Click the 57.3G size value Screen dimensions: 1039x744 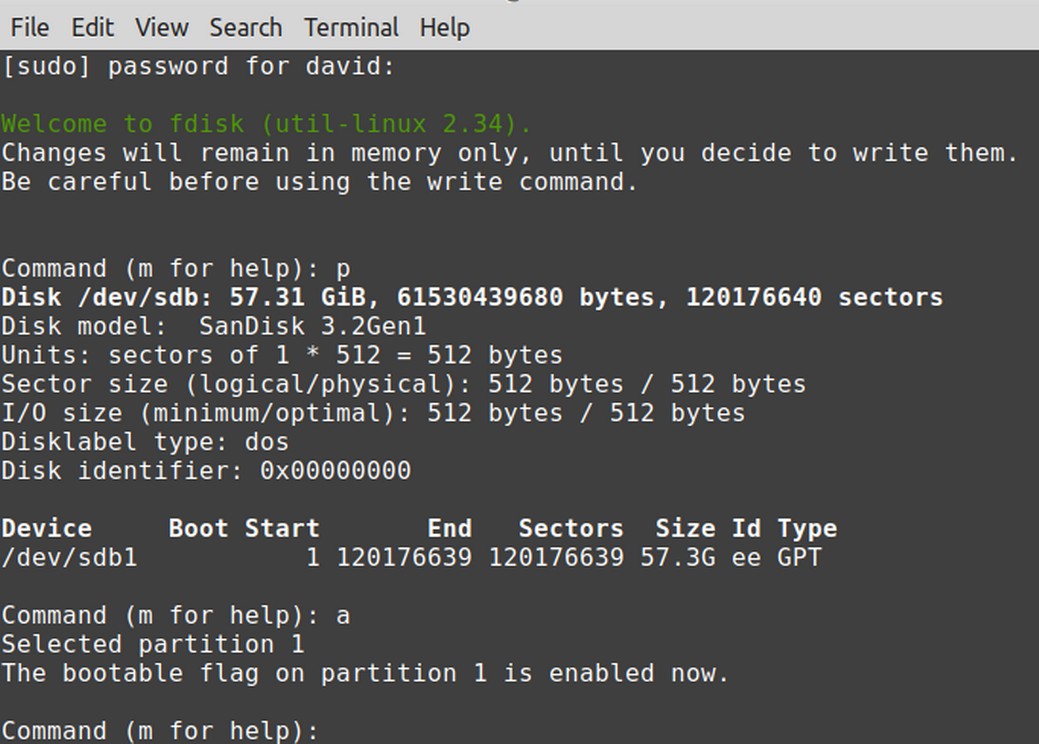pyautogui.click(x=678, y=557)
